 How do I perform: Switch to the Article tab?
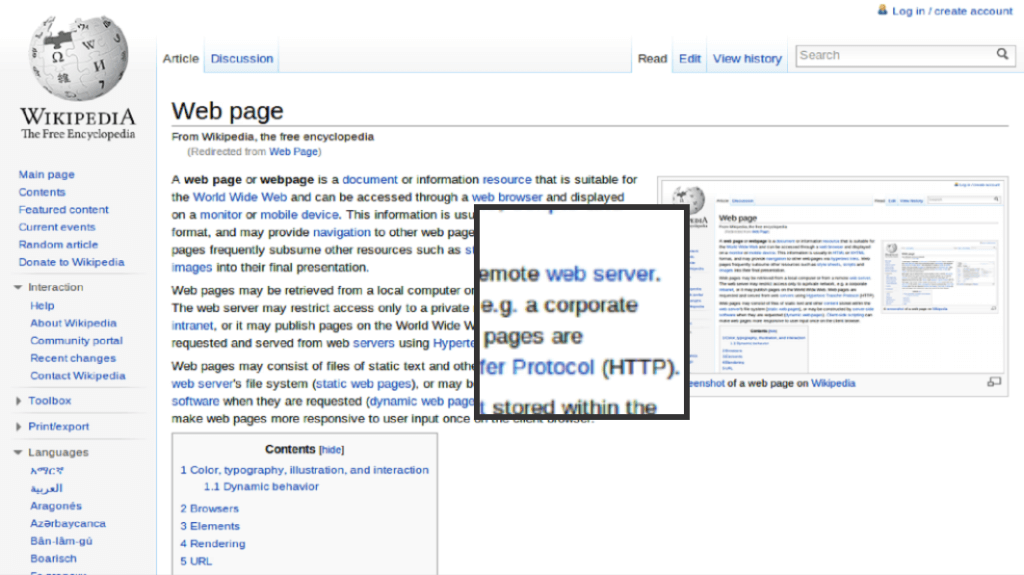180,58
